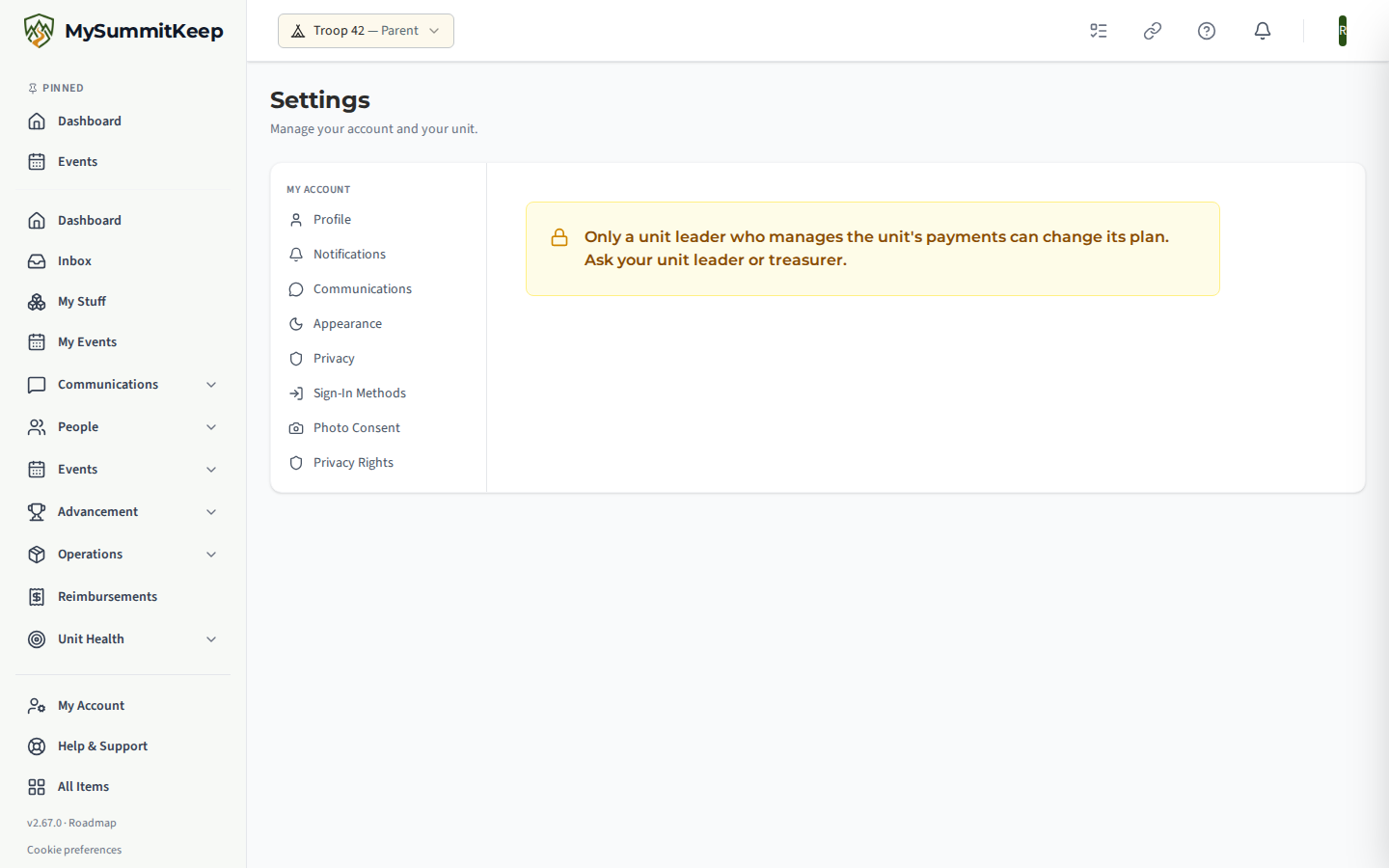Expand the Unit Health sidebar section
Screen dimensions: 1389x868
point(123,639)
